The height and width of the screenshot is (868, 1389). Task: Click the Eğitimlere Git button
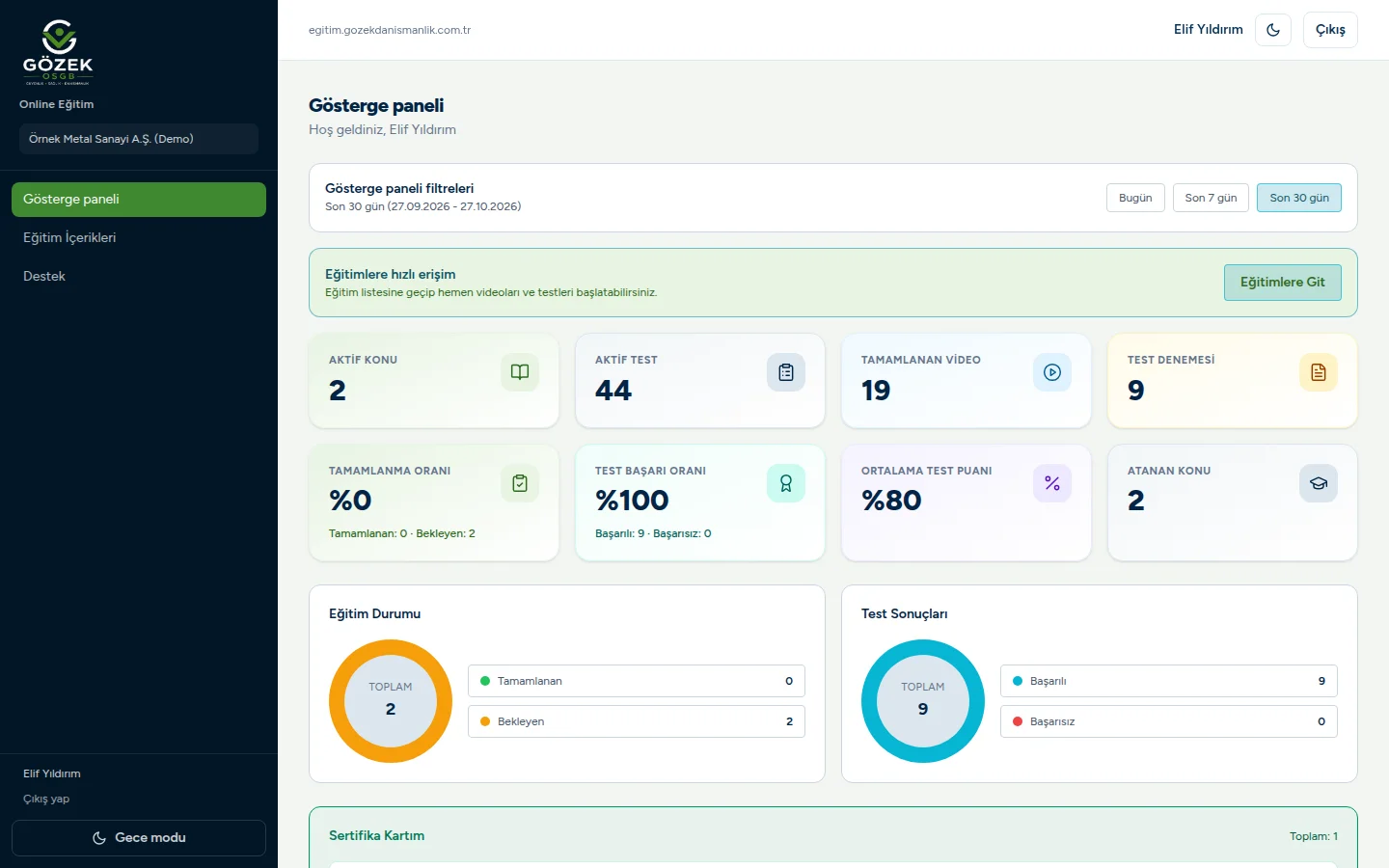click(1283, 283)
